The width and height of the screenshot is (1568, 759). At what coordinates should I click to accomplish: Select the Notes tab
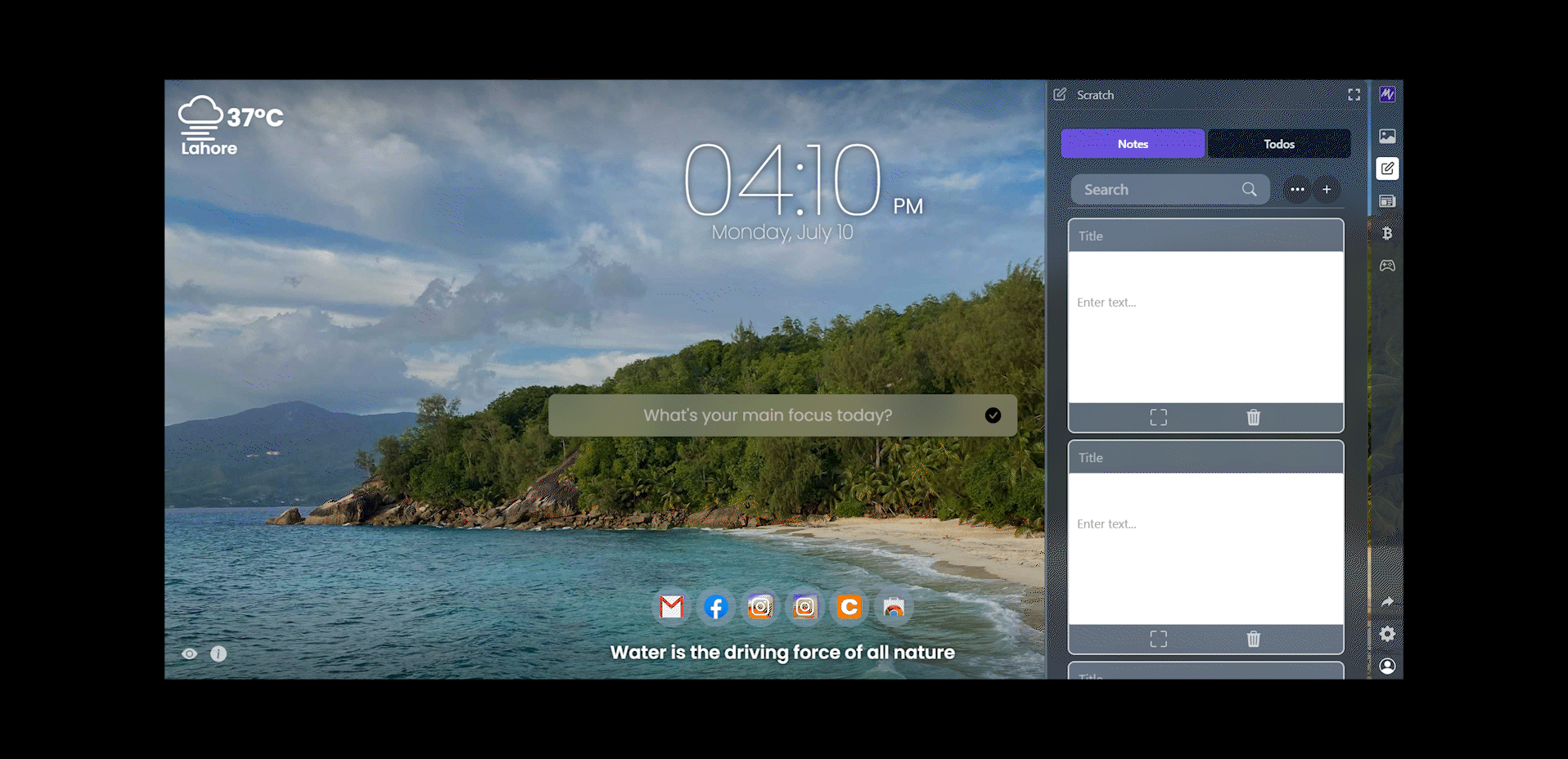pyautogui.click(x=1133, y=143)
